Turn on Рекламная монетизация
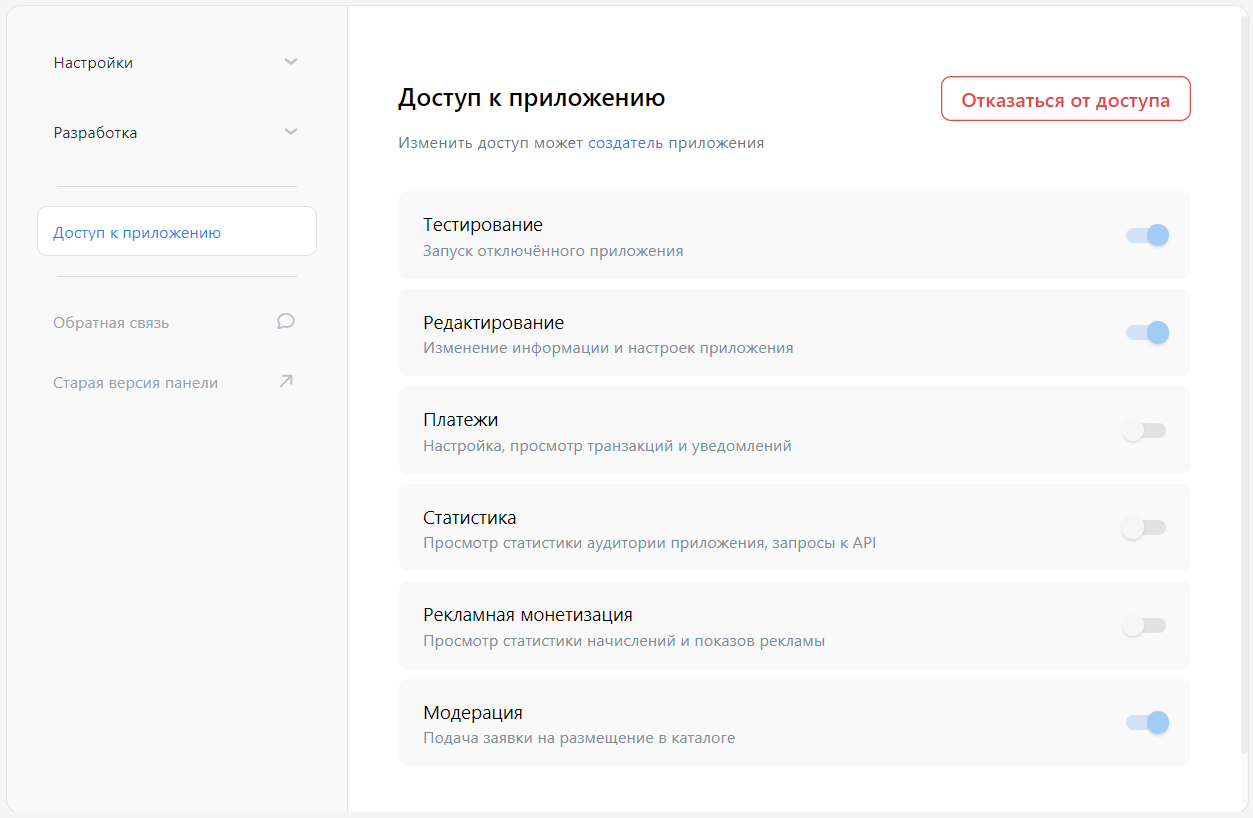1253x818 pixels. click(x=1145, y=625)
